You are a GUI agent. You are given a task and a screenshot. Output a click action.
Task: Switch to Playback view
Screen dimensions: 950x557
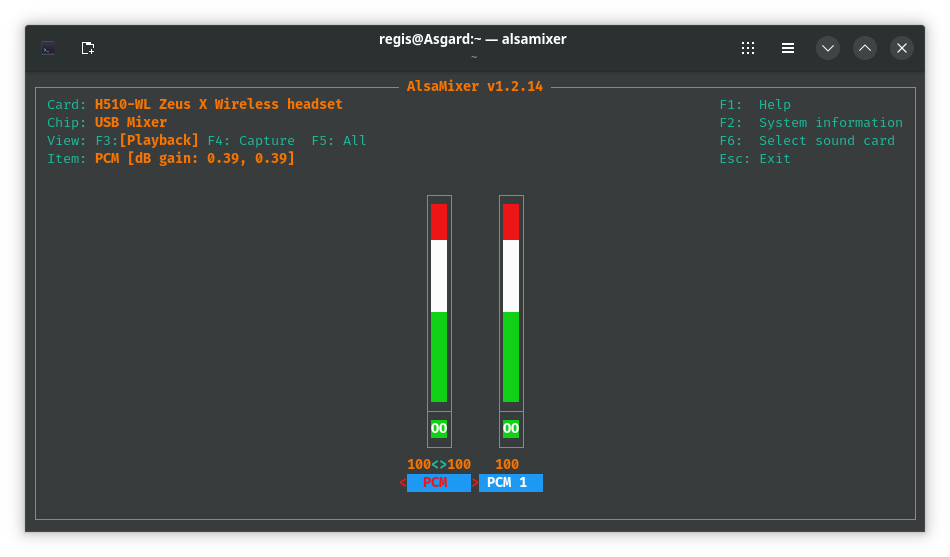[147, 141]
